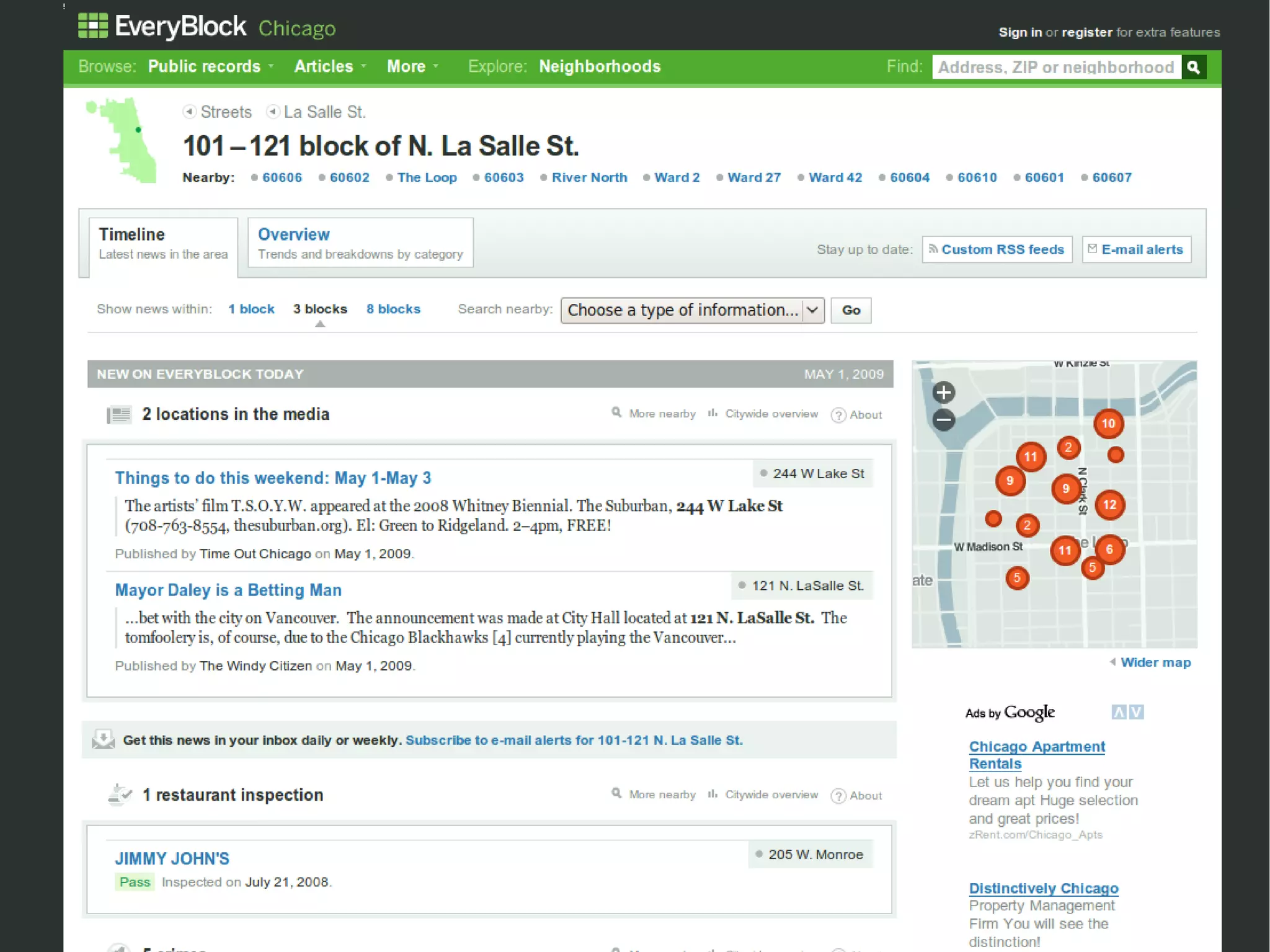Show news within 8 blocks
This screenshot has width=1270, height=952.
pos(393,309)
